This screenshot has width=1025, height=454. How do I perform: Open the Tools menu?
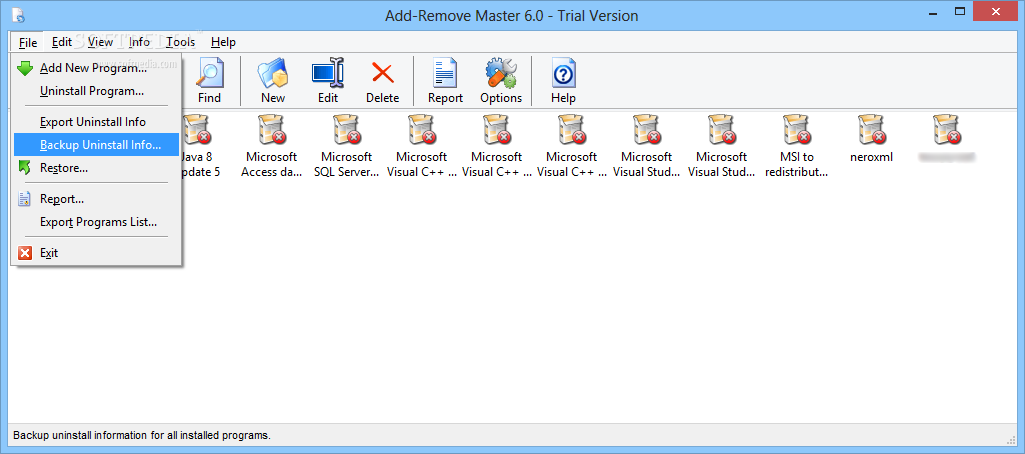(x=180, y=42)
